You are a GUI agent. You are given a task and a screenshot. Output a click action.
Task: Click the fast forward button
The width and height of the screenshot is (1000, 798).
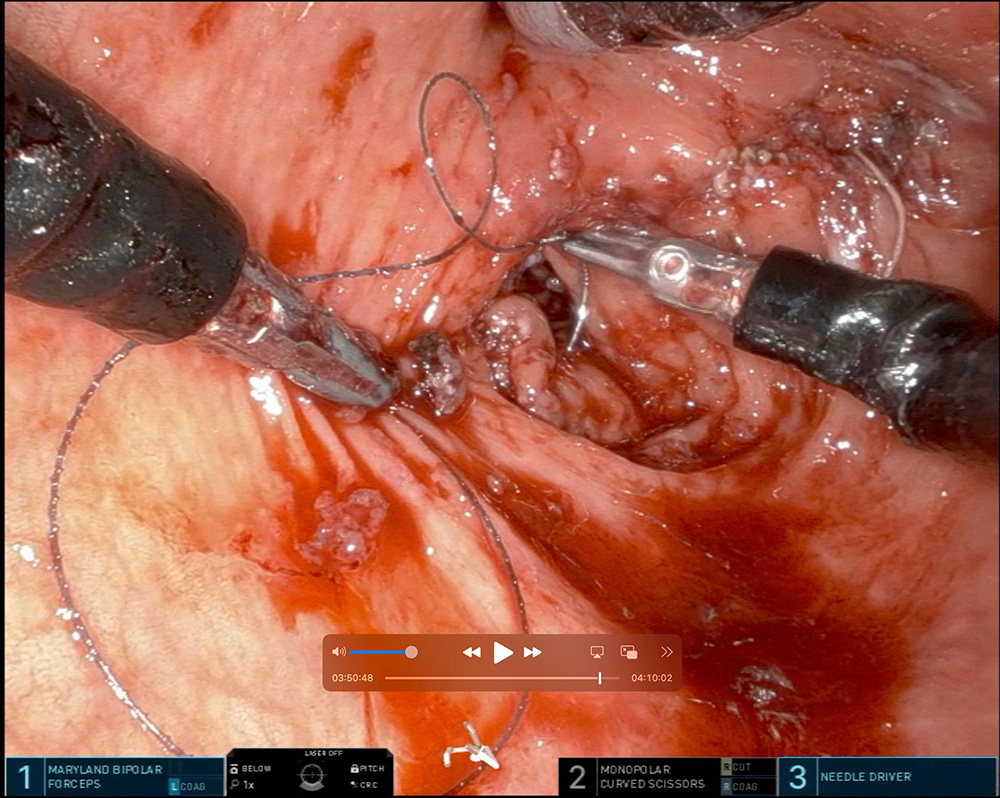tap(533, 652)
